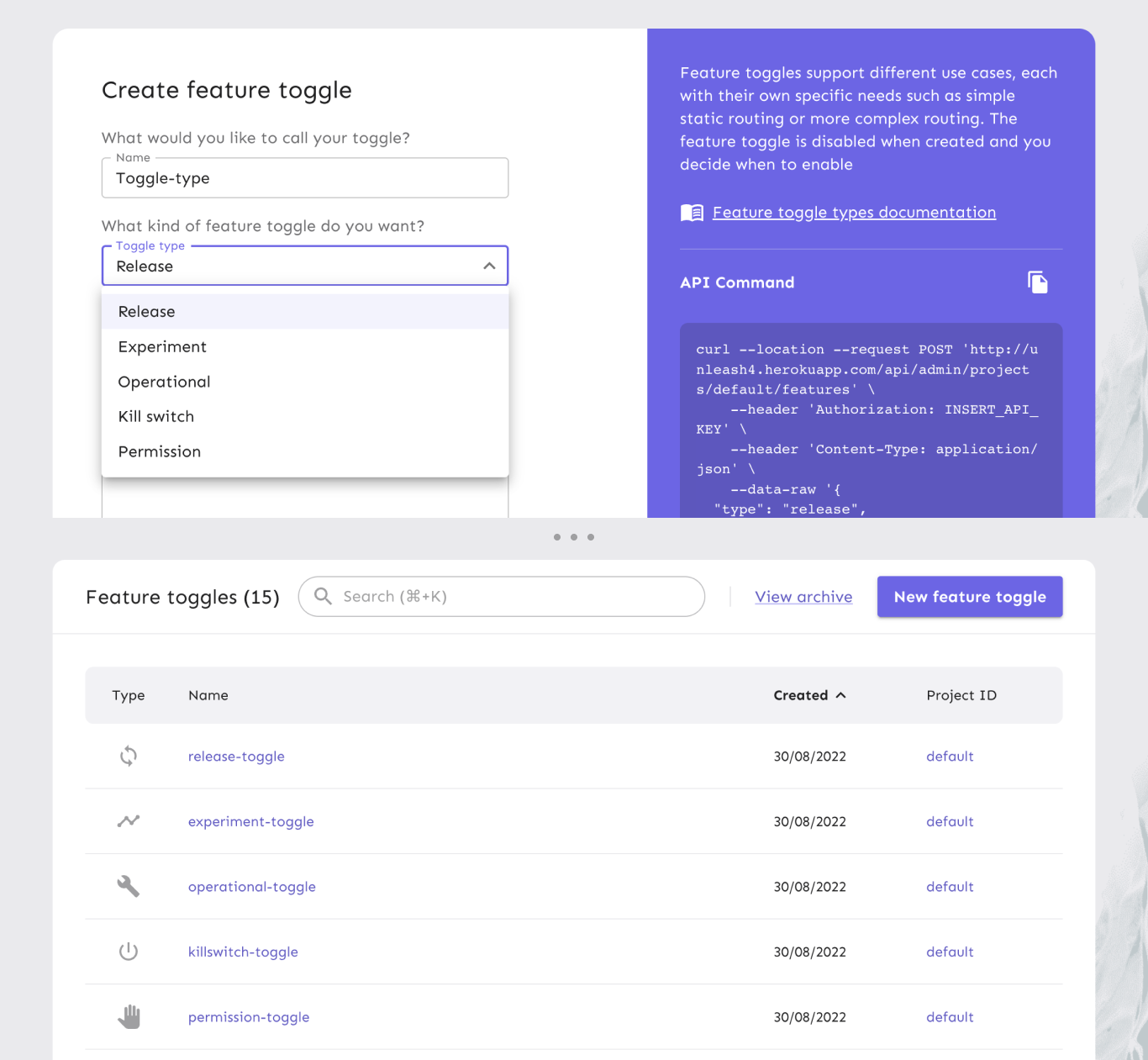1148x1060 pixels.
Task: Open the permission-toggle feature link
Action: coord(249,1017)
